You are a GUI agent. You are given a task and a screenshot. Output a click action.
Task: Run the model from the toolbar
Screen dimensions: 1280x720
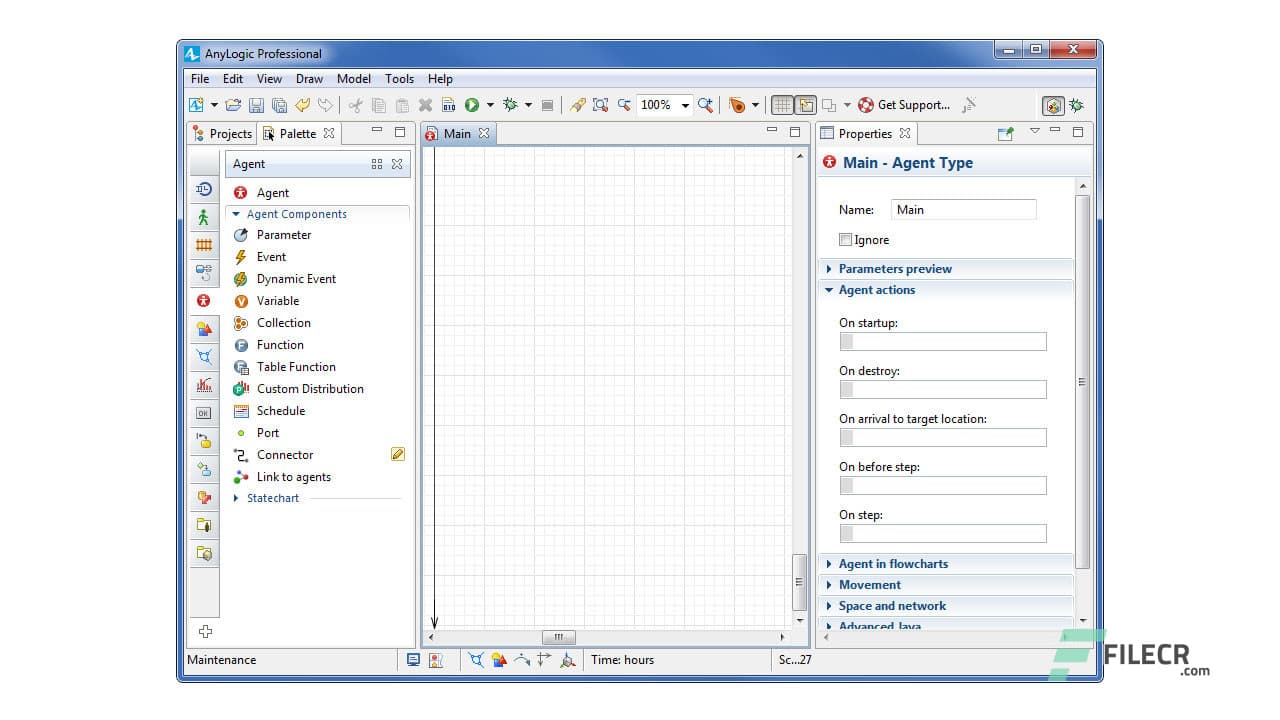[472, 105]
